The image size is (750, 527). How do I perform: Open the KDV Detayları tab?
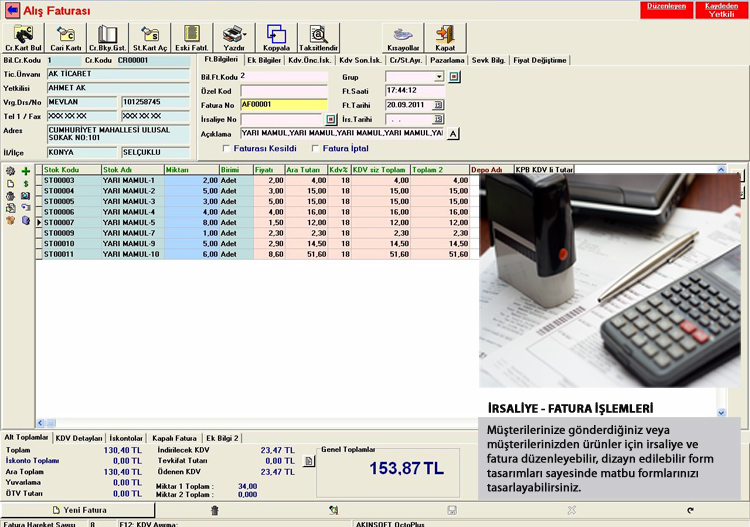(79, 438)
